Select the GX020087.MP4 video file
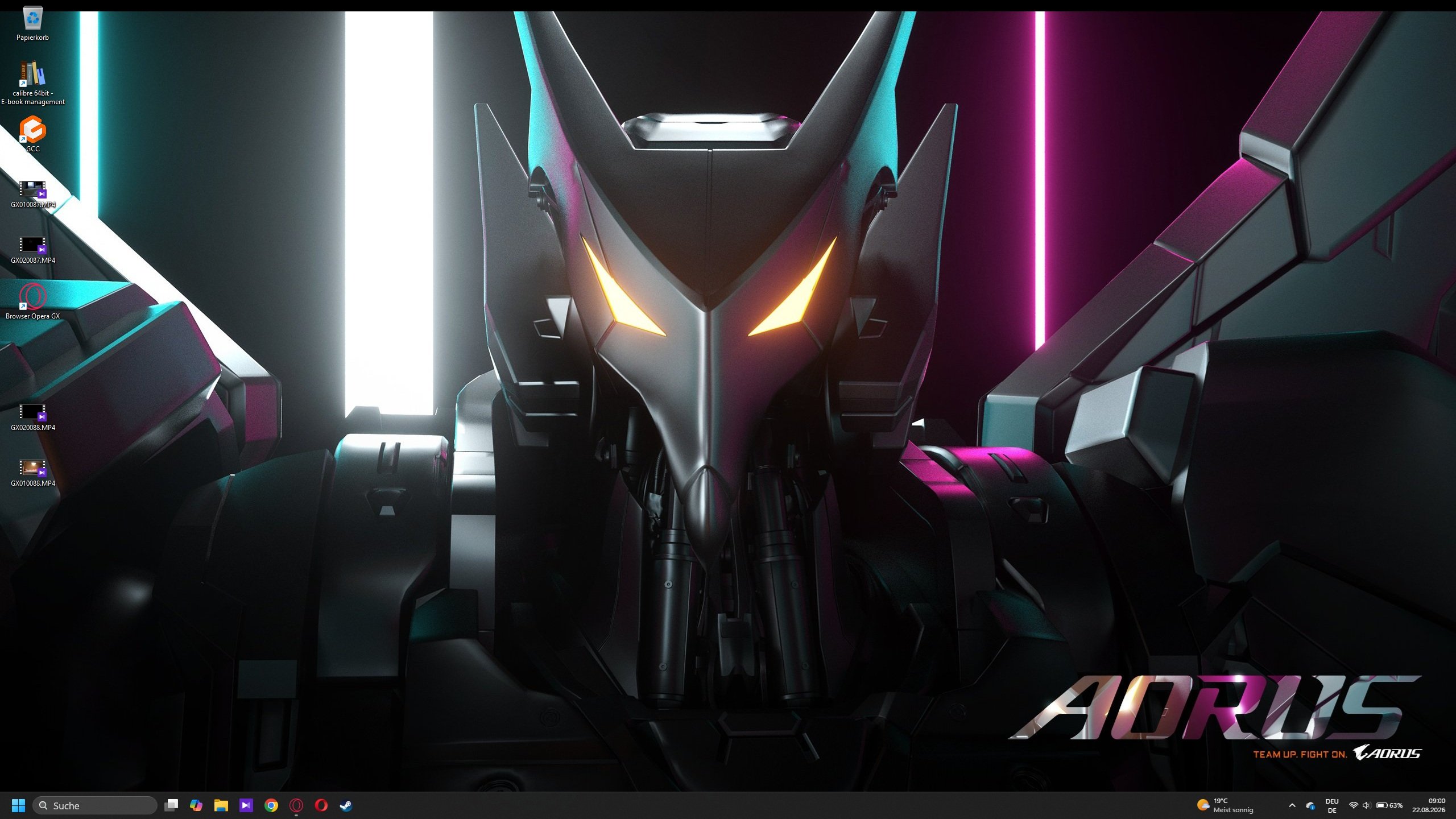The image size is (1456, 819). click(32, 249)
